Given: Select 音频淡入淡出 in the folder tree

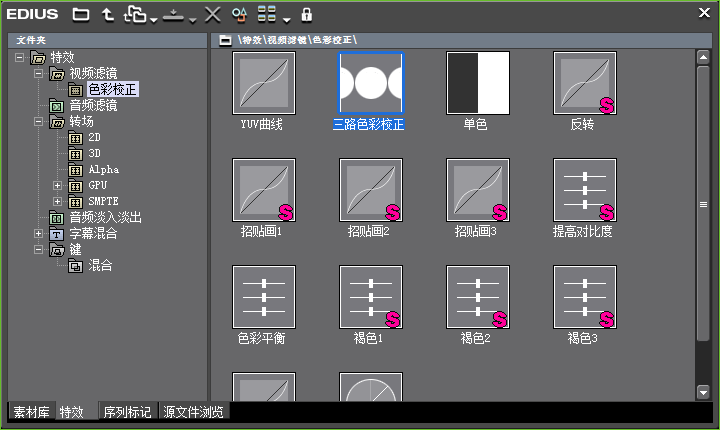Looking at the screenshot, I should pos(104,218).
